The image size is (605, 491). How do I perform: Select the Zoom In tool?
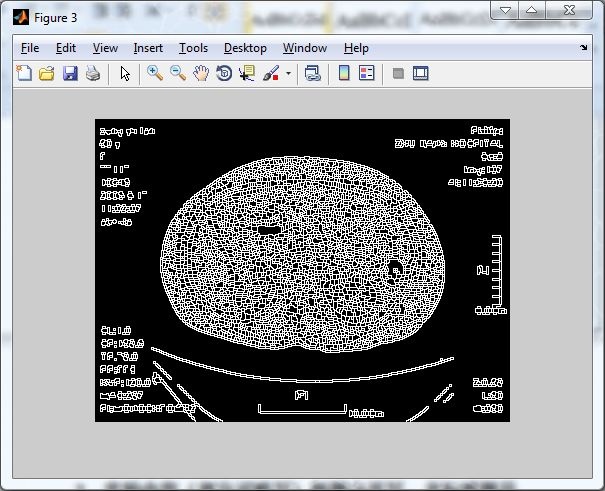pos(155,73)
